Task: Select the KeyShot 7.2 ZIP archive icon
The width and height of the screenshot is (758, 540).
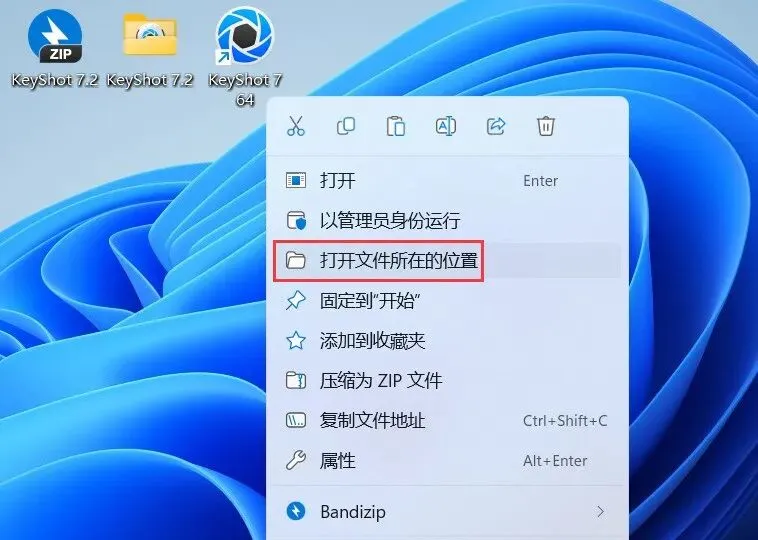Action: (x=55, y=37)
